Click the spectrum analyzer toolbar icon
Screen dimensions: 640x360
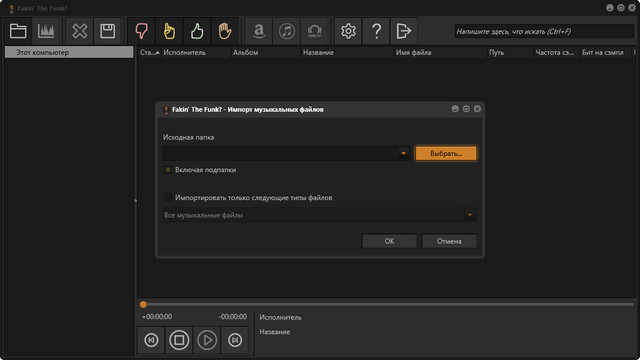coord(46,31)
